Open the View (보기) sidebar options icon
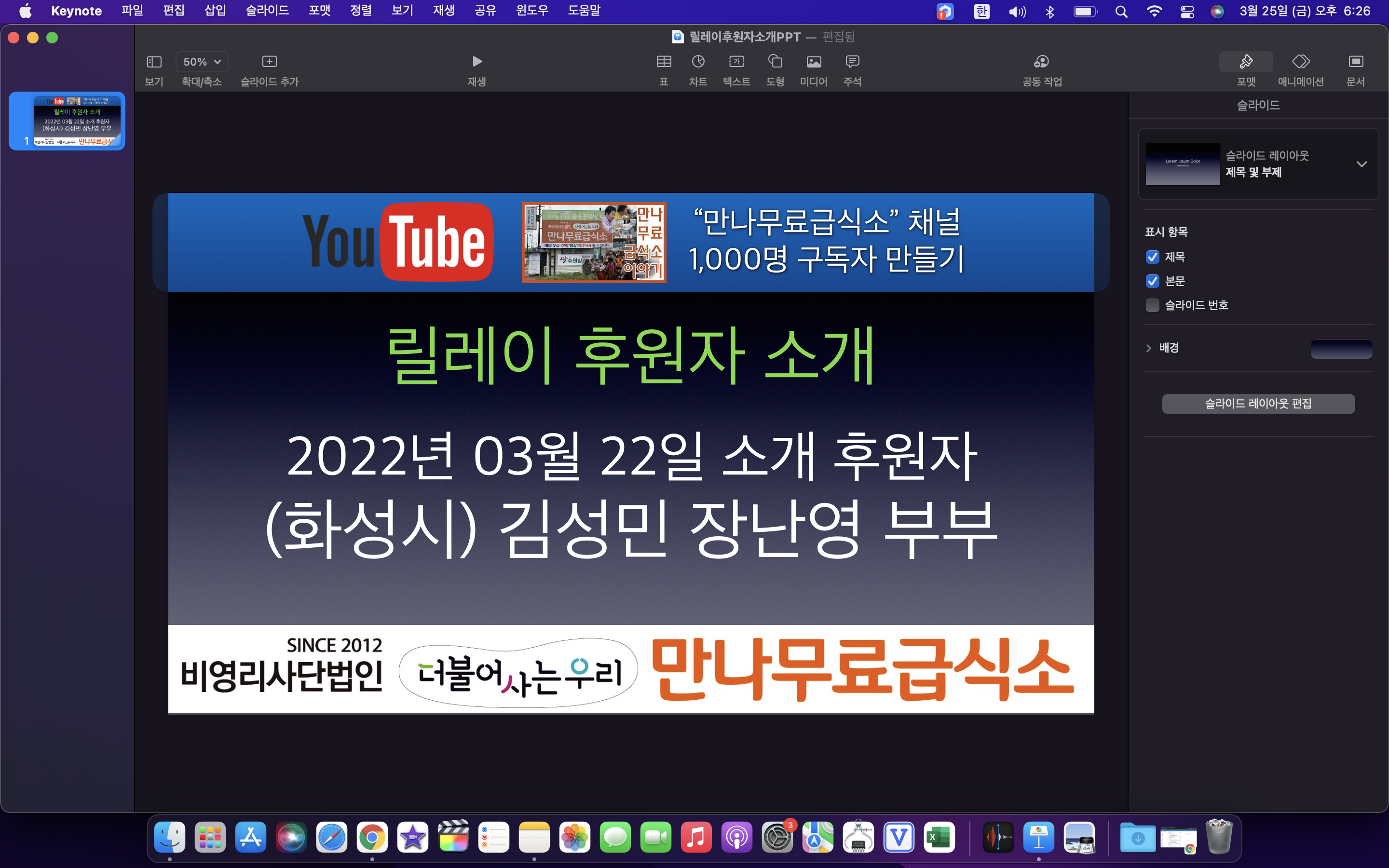 (x=154, y=62)
